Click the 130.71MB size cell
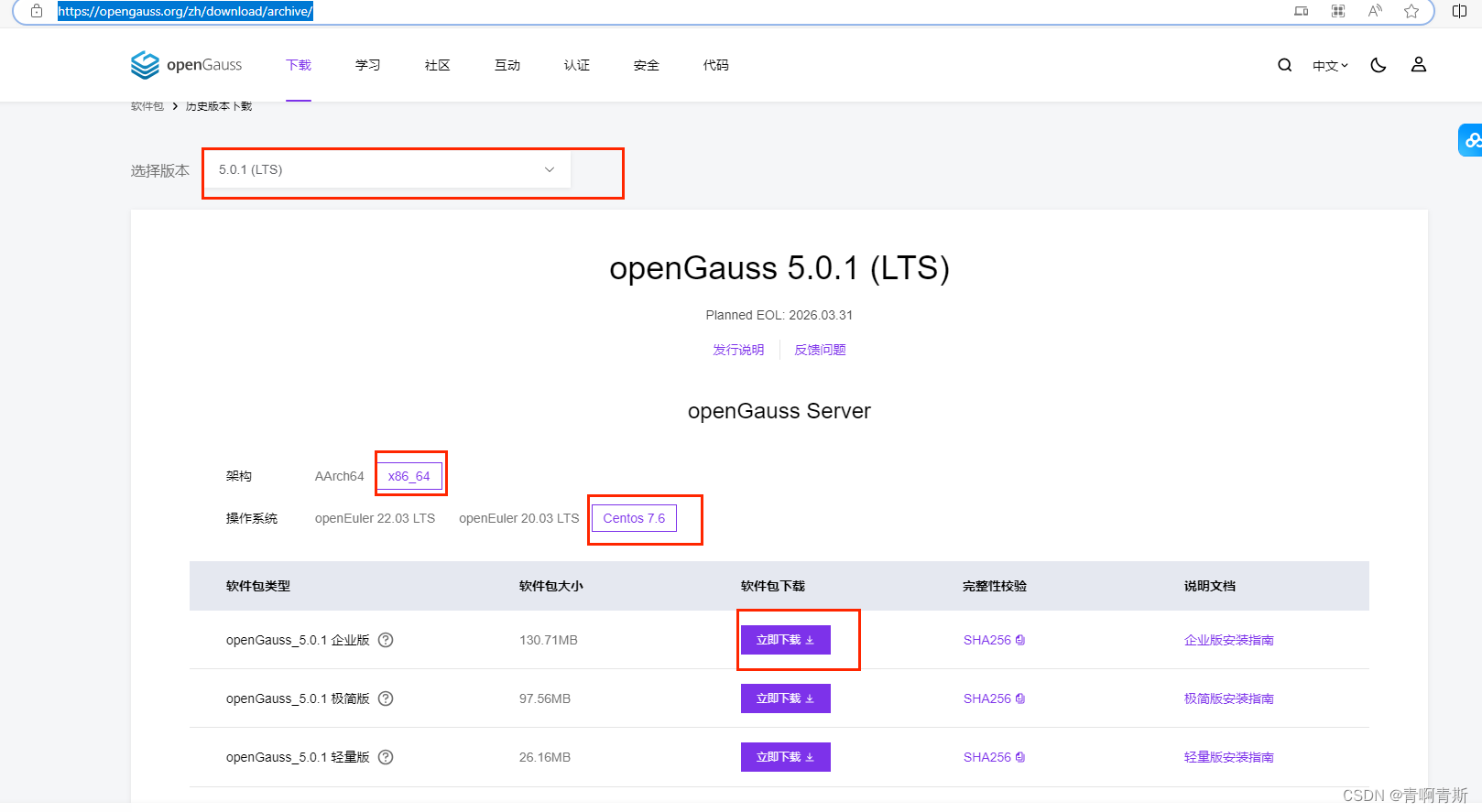 (x=549, y=640)
